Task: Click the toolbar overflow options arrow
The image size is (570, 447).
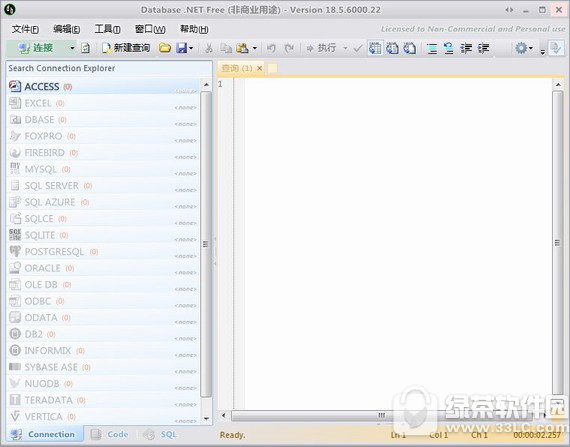Action: (x=542, y=51)
